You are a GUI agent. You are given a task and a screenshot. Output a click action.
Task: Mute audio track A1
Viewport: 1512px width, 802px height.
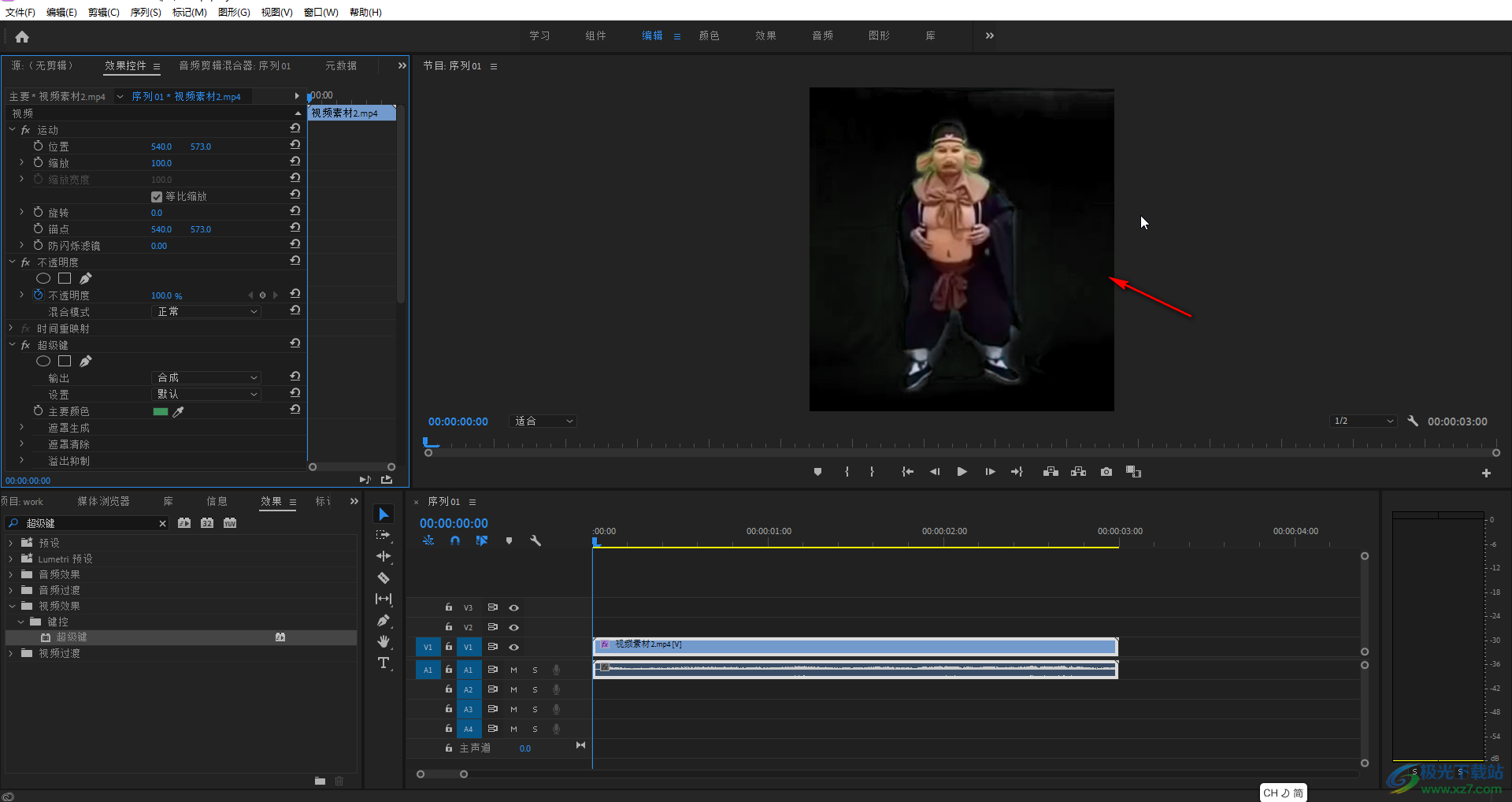click(513, 670)
